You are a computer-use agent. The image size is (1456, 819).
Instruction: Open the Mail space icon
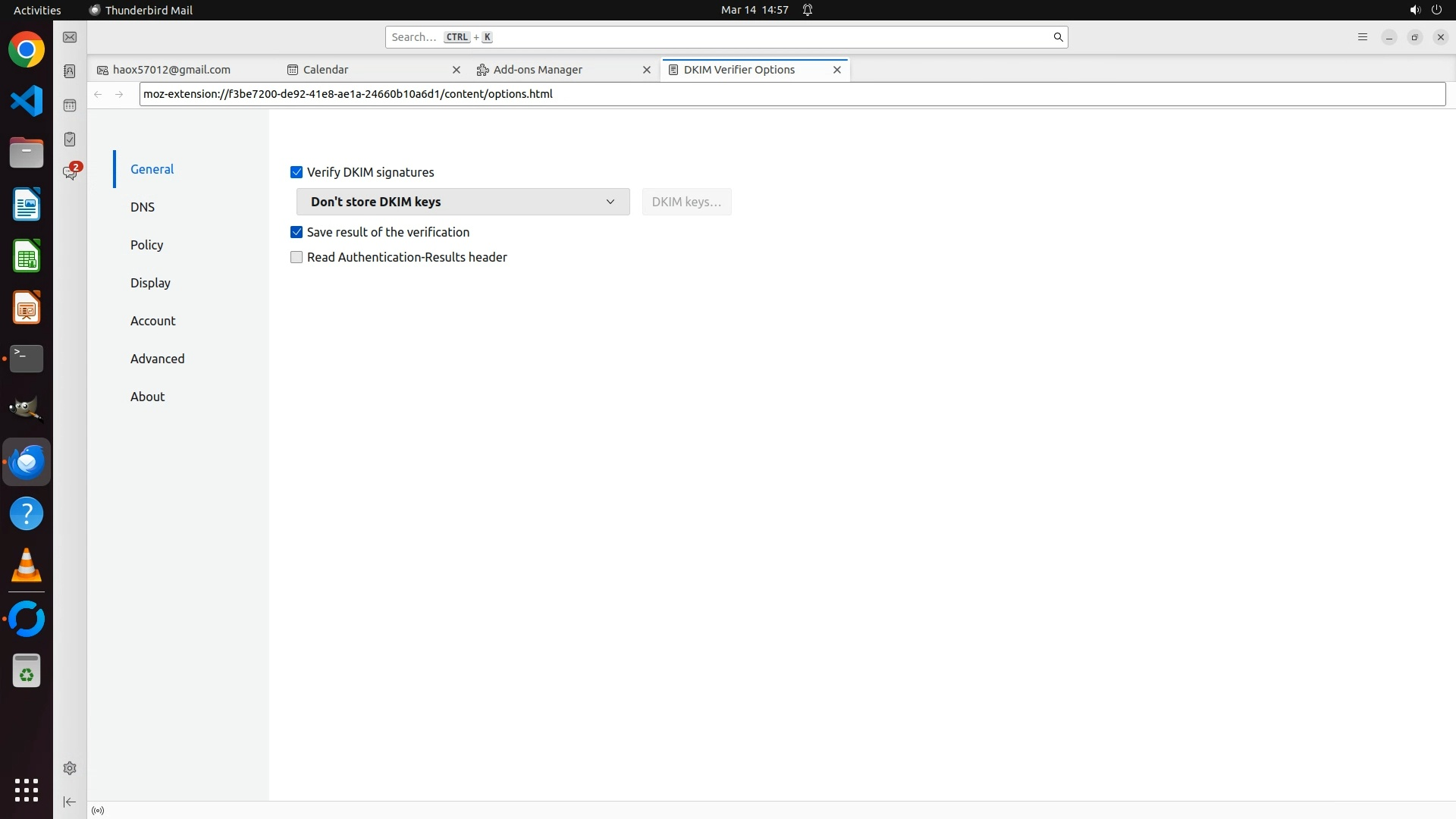[70, 37]
